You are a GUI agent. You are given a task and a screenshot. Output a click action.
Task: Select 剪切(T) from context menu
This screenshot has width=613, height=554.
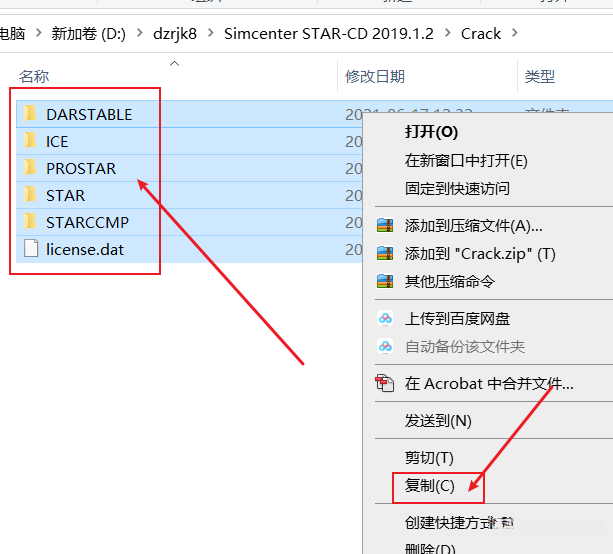tap(429, 457)
